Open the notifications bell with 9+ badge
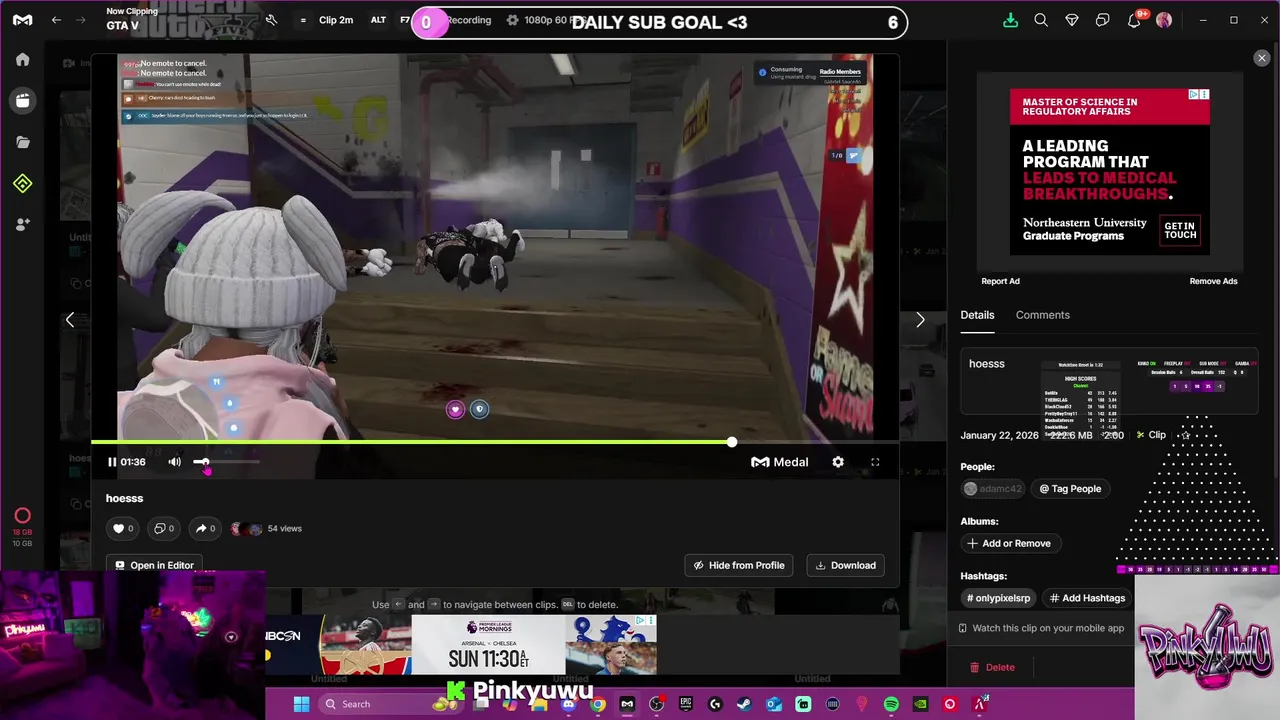 point(1135,19)
